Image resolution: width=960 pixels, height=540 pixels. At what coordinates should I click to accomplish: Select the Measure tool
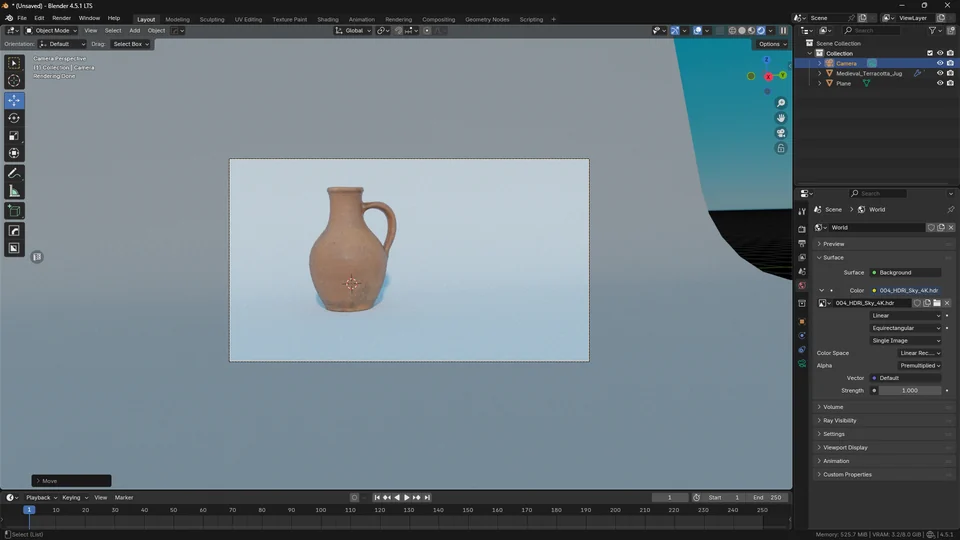14,192
